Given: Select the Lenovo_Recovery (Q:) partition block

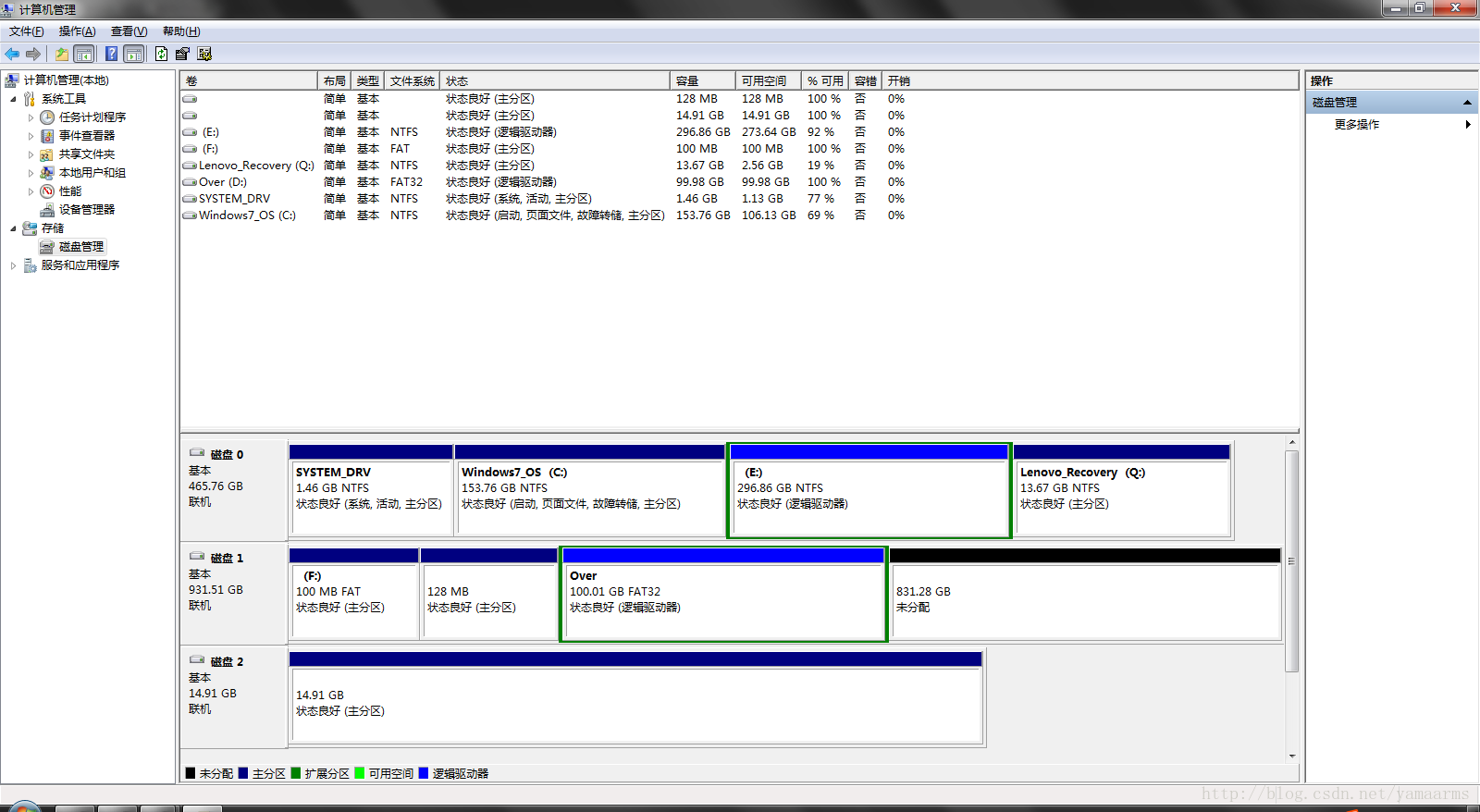Looking at the screenshot, I should click(1122, 490).
